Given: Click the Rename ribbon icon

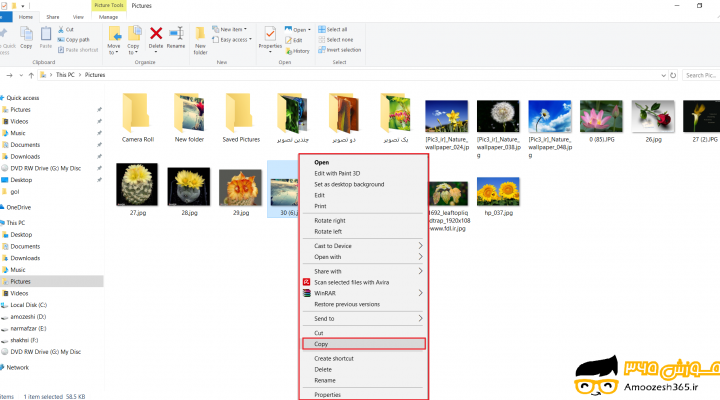Looking at the screenshot, I should (176, 38).
